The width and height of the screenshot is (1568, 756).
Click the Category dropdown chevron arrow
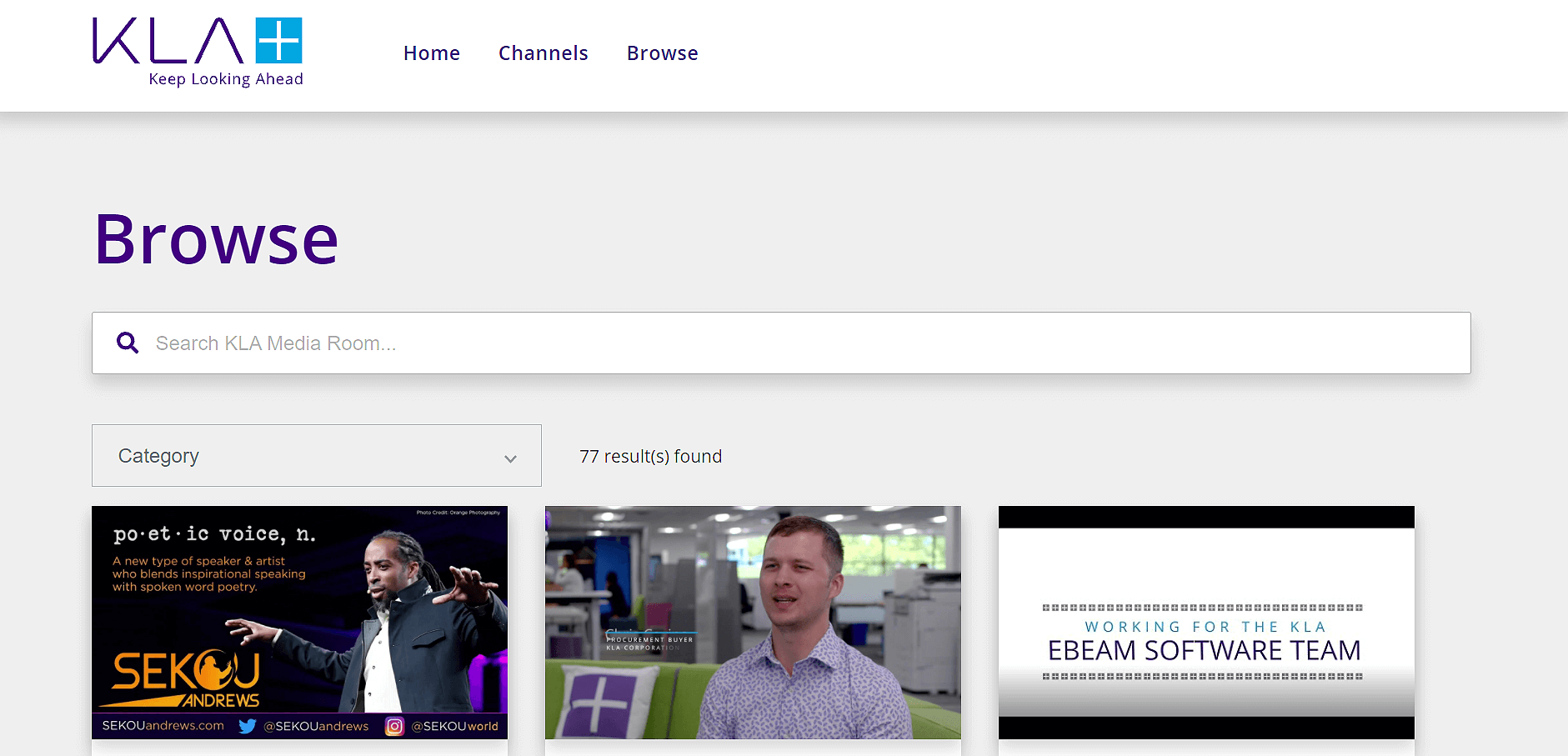point(510,458)
